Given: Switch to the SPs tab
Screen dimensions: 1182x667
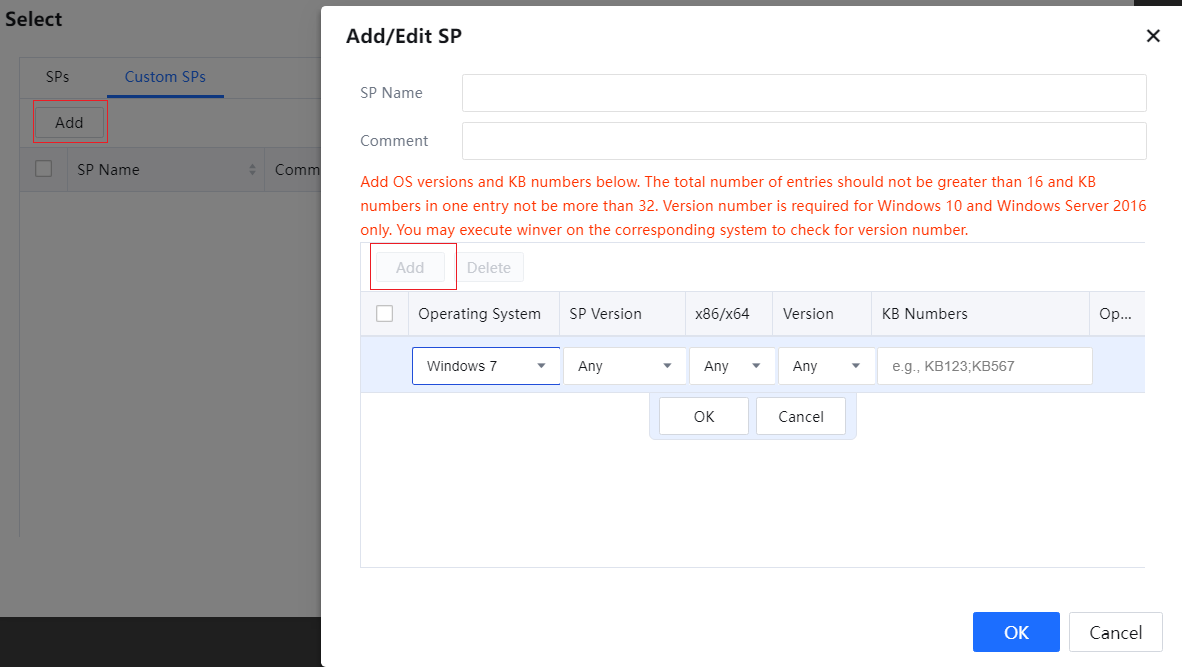Looking at the screenshot, I should tap(58, 77).
